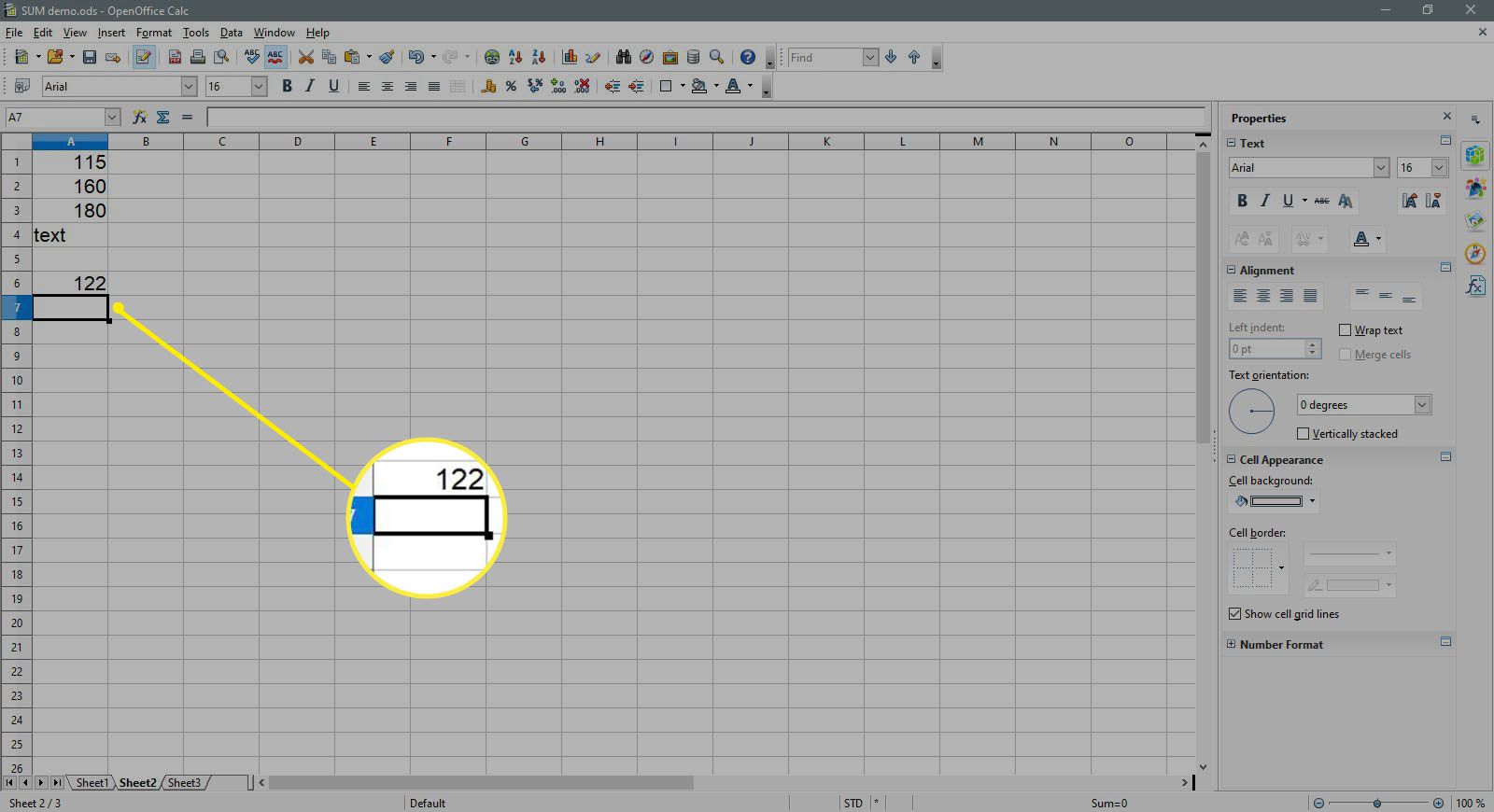Click into the formula input line
The image size is (1494, 812).
[x=707, y=117]
